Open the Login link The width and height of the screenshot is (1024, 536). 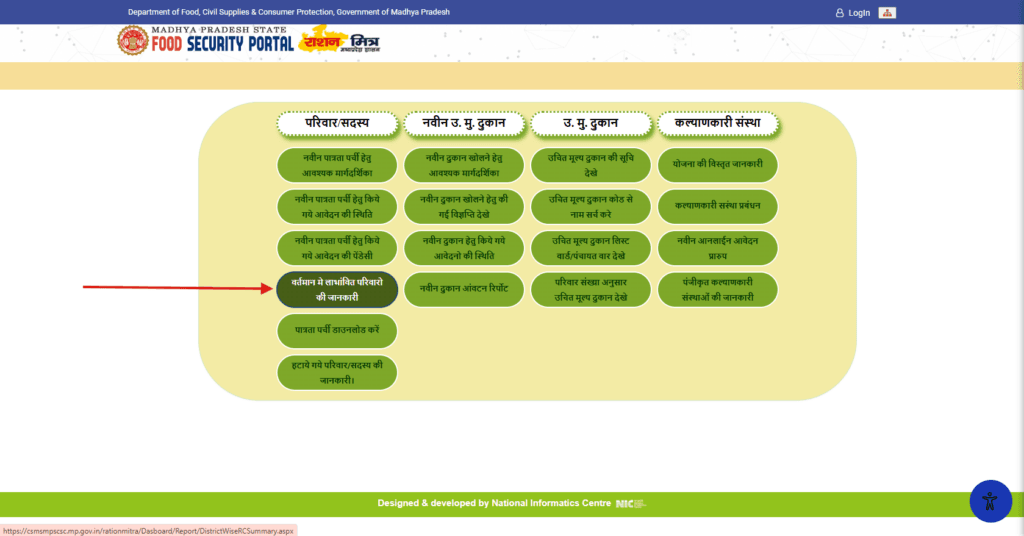859,13
